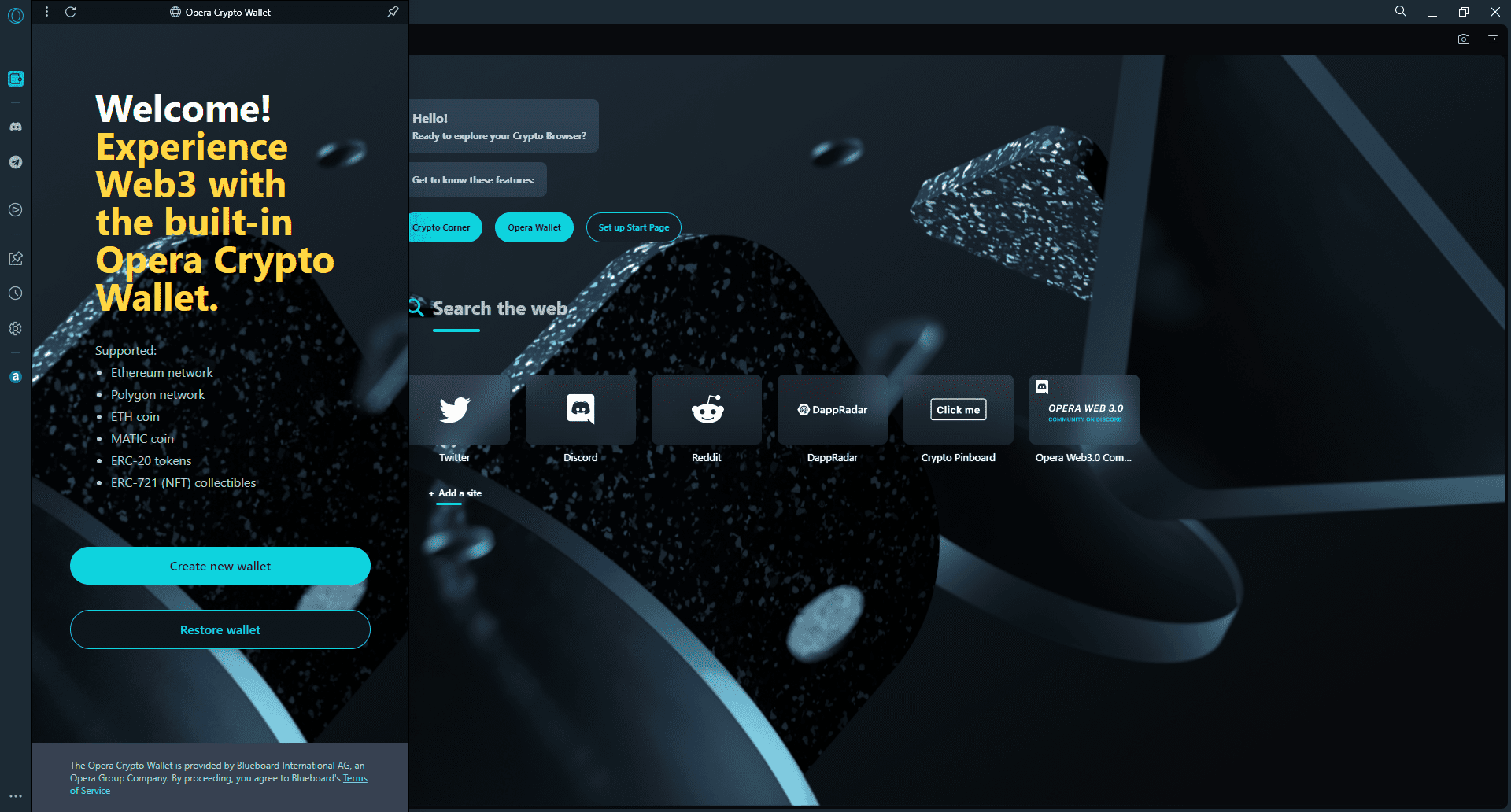The height and width of the screenshot is (812, 1511).
Task: Click 'Get to know these features:' bubble
Action: [x=478, y=180]
